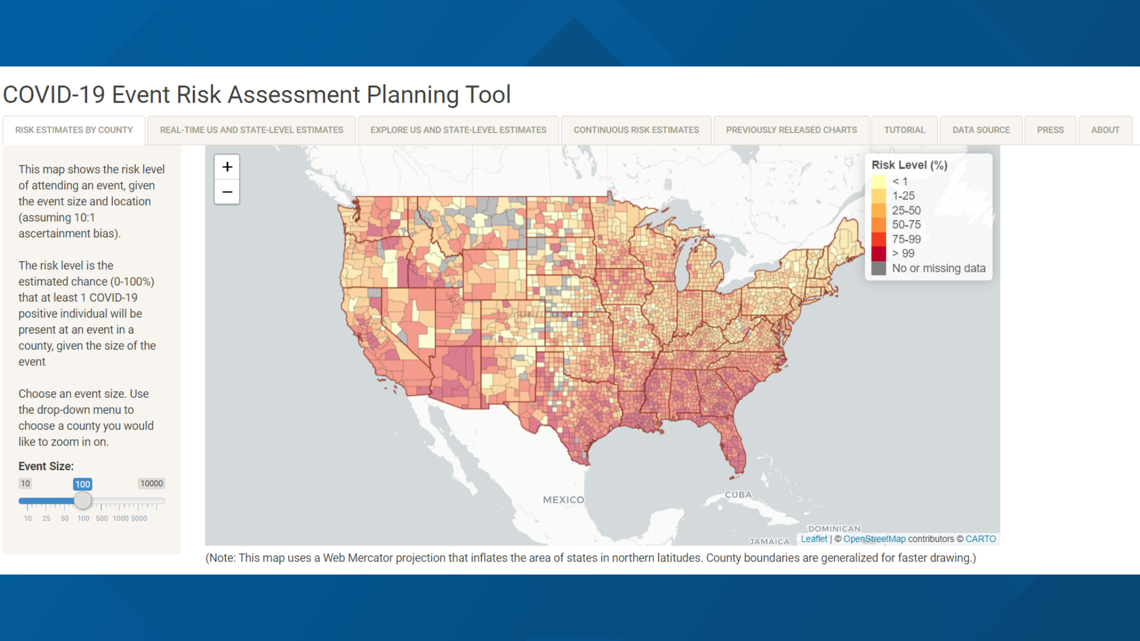Go to the Data Source tab
Screen dimensions: 1140x641
point(980,130)
